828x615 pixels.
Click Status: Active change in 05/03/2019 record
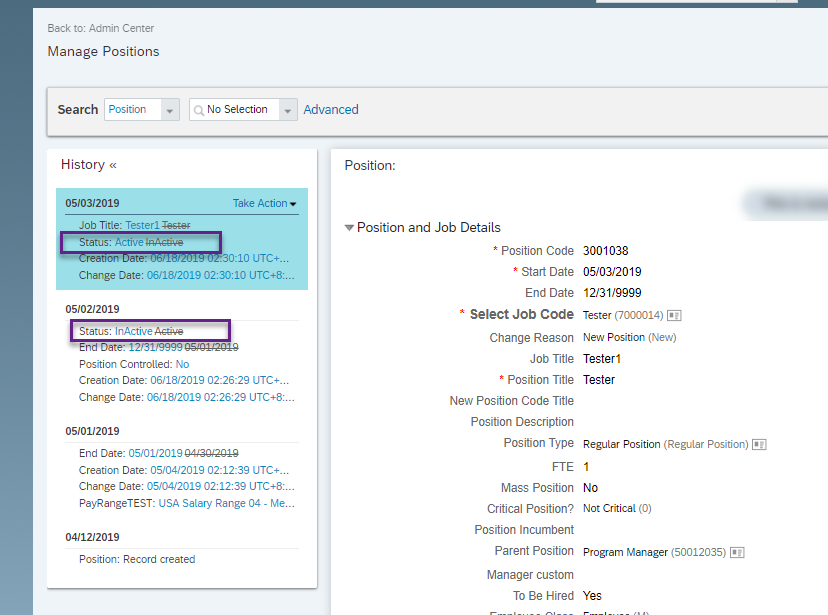click(131, 242)
